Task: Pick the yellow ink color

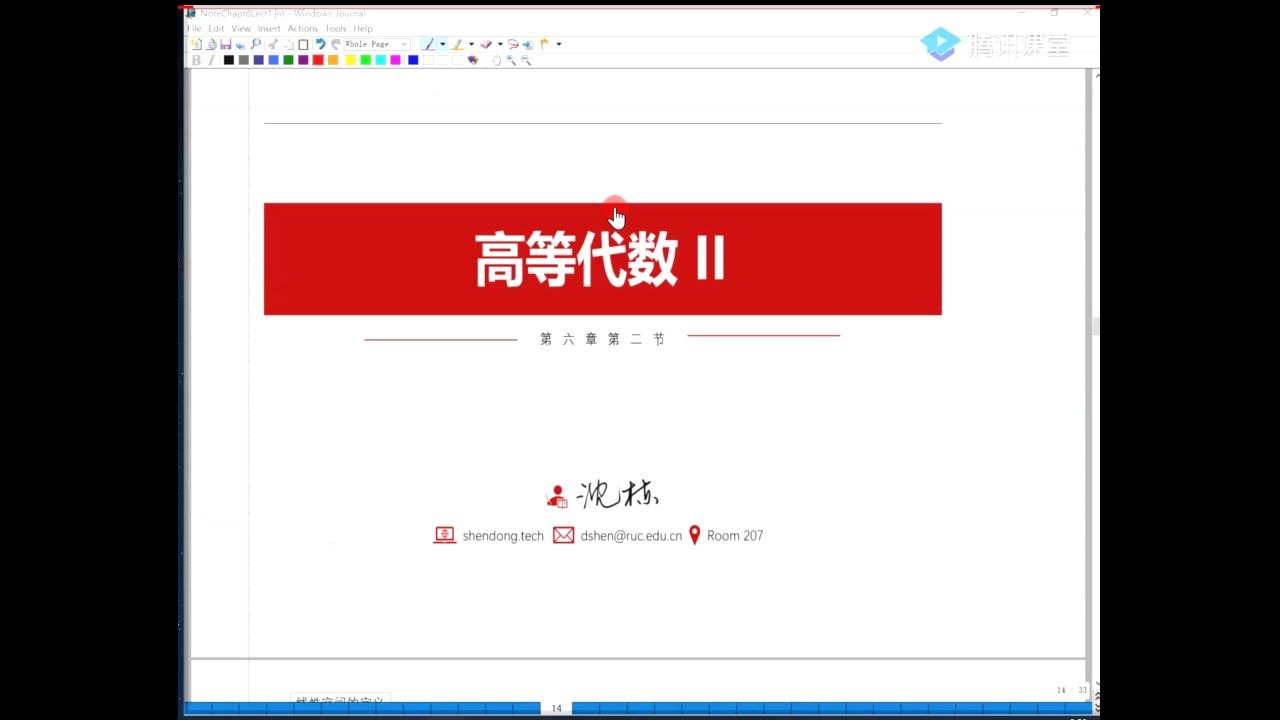Action: coord(350,60)
